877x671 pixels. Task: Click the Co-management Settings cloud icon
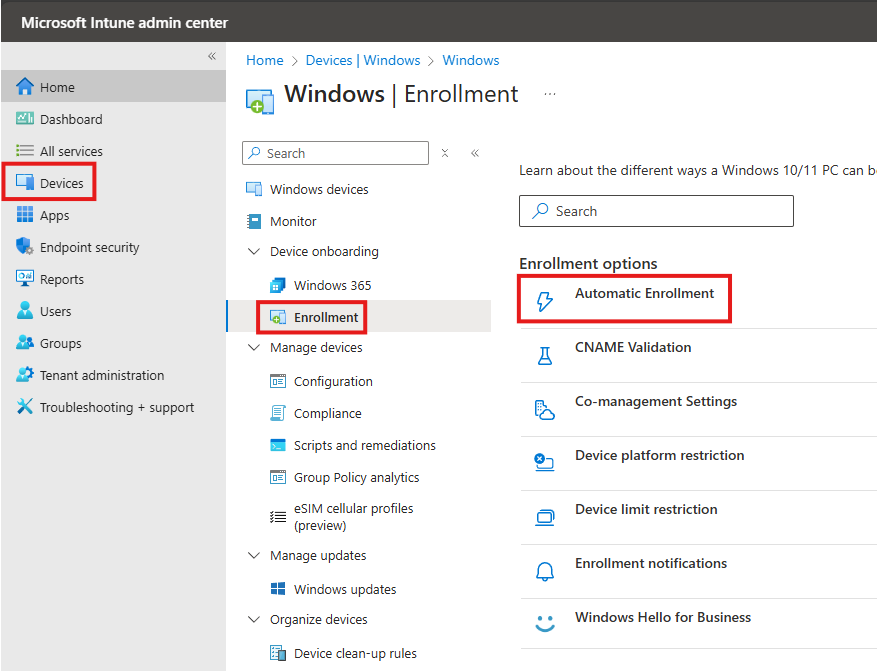545,409
